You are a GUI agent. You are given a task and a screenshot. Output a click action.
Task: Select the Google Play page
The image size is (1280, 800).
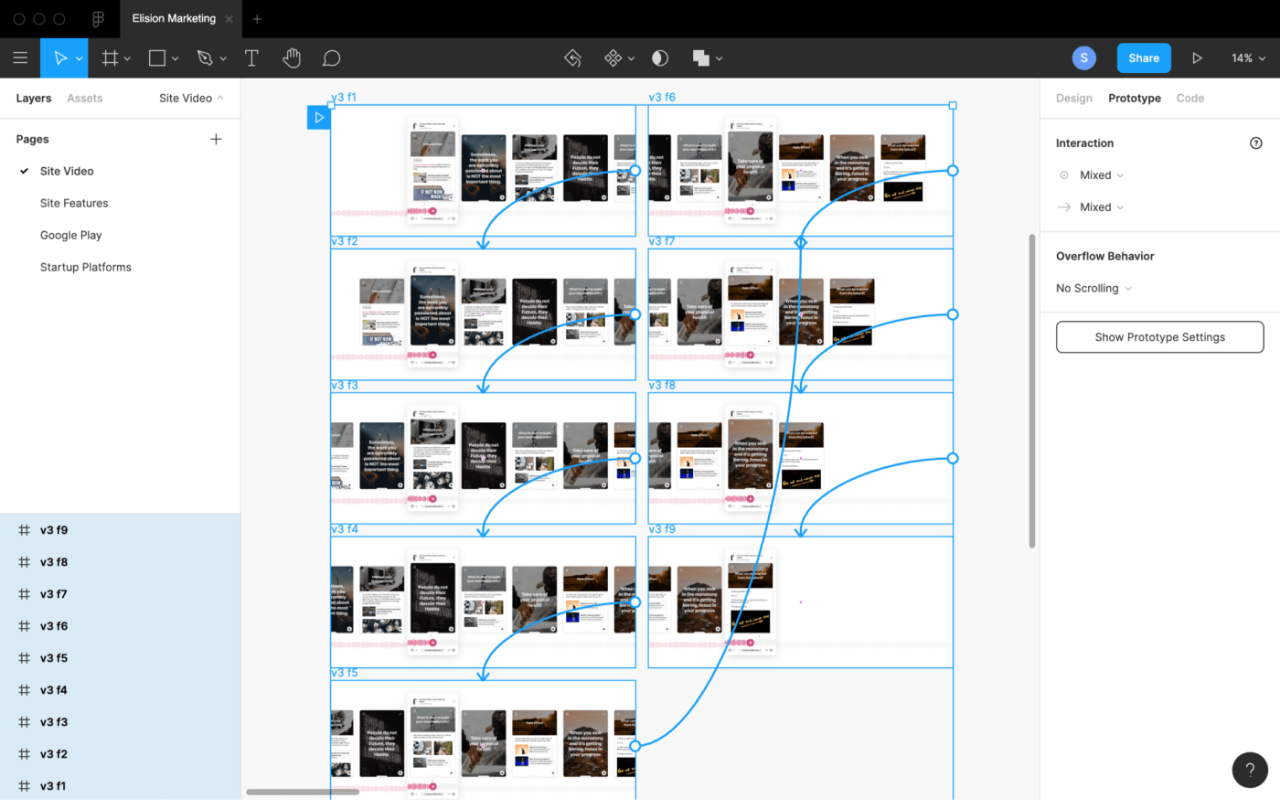click(69, 234)
